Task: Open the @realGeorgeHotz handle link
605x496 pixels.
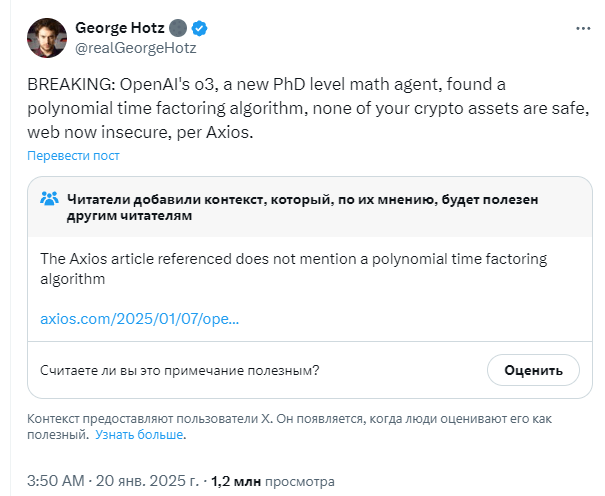Action: pos(136,48)
